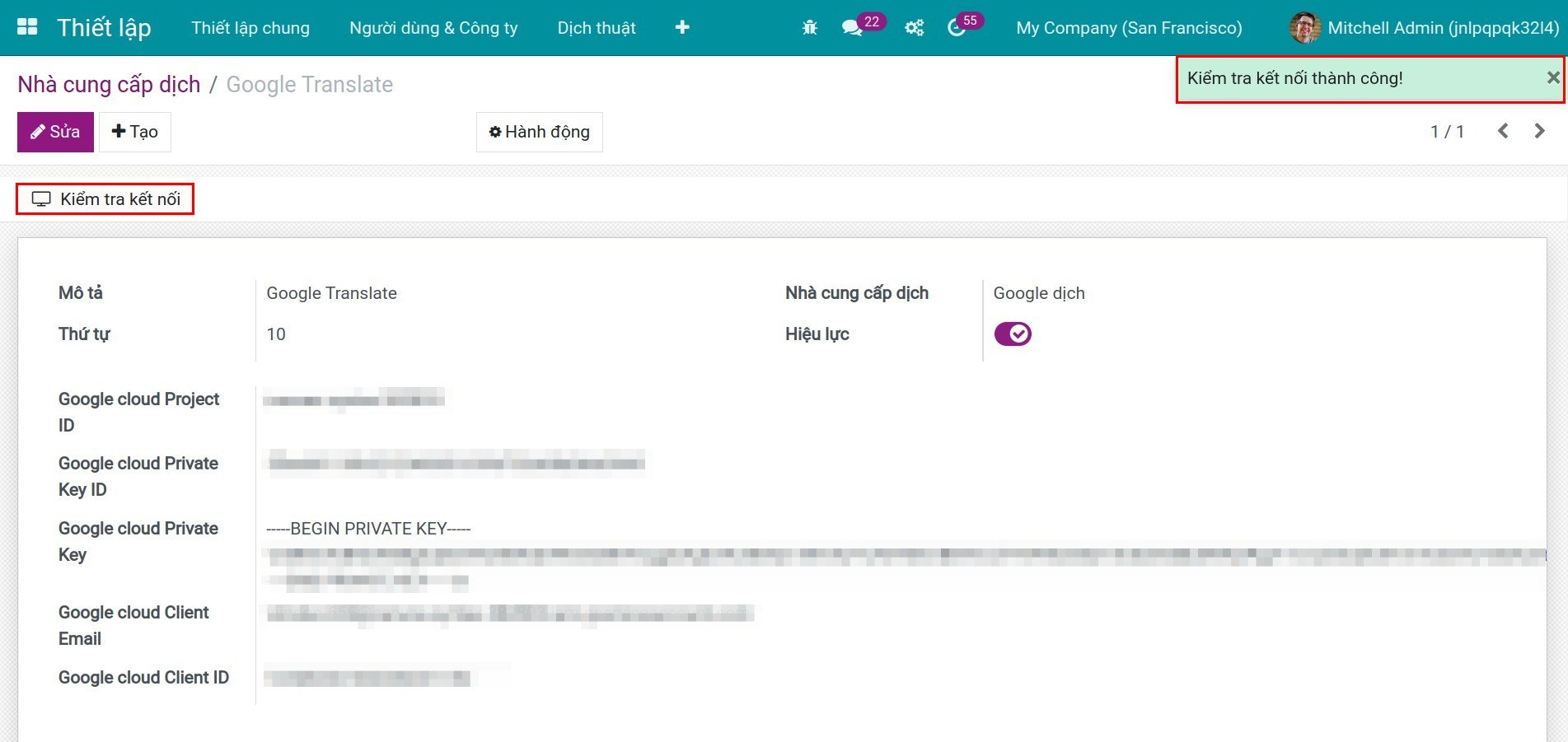This screenshot has height=742, width=1568.
Task: Open the Dịch thuật menu
Action: click(x=596, y=27)
